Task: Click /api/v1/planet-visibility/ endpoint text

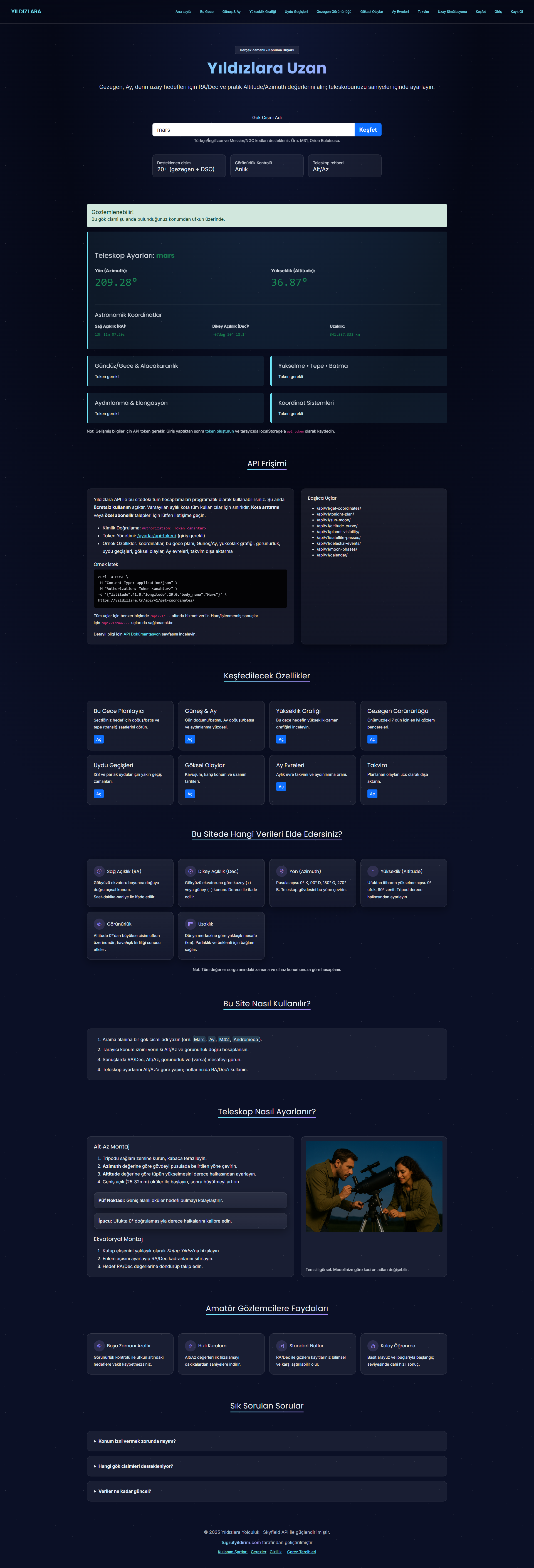Action: [338, 531]
